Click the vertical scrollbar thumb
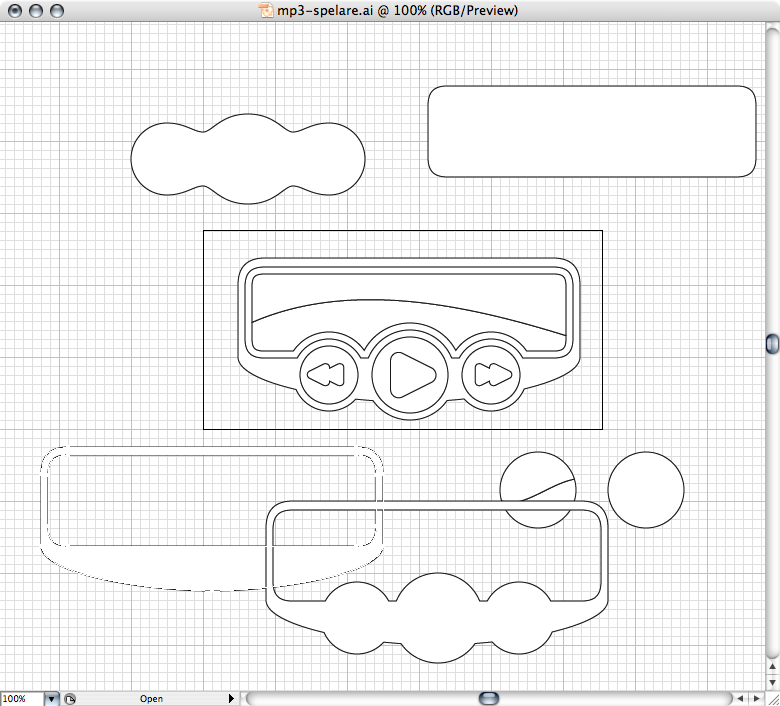The image size is (780, 706). click(x=771, y=344)
